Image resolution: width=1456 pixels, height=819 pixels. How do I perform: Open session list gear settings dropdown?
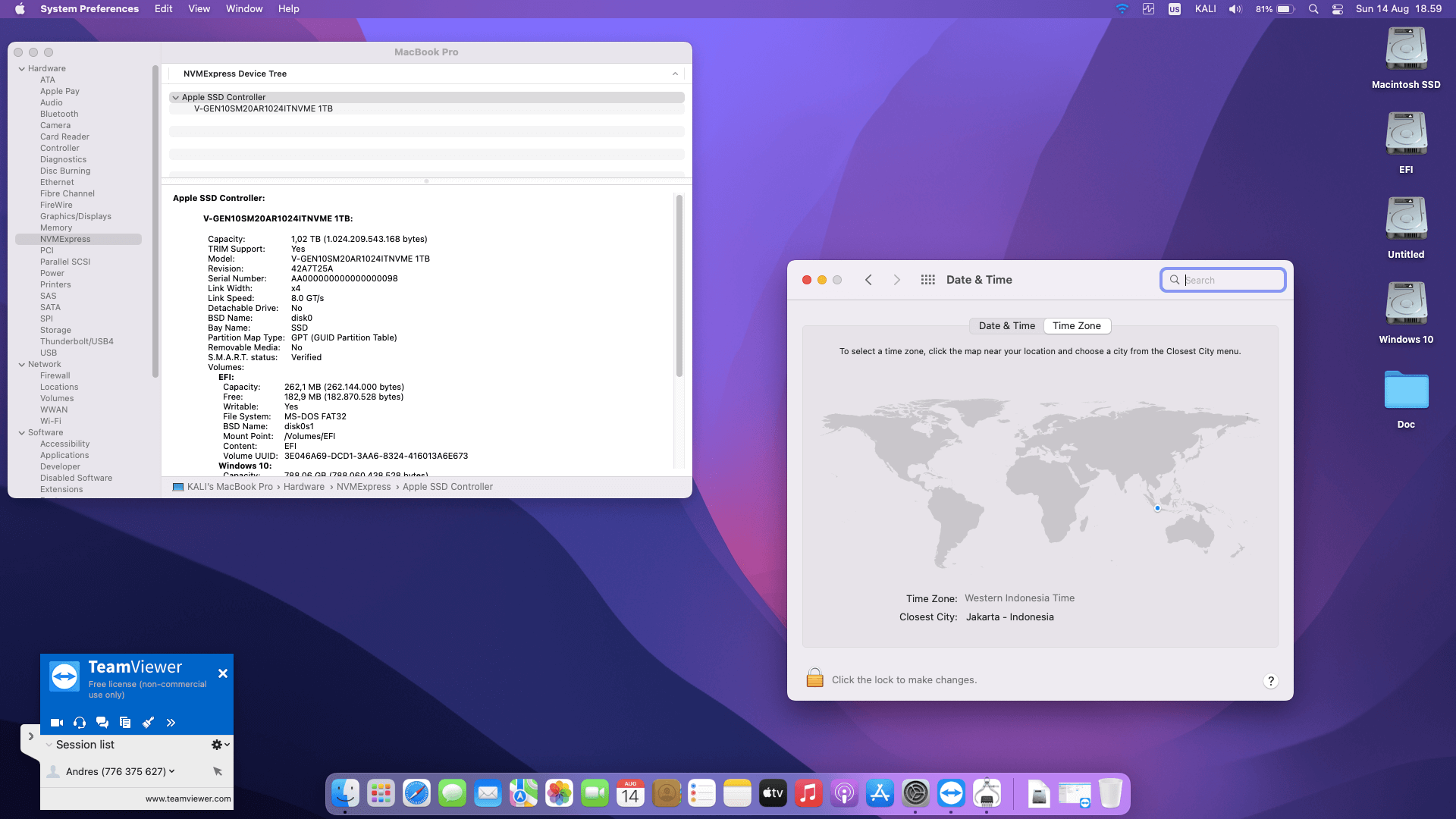(220, 745)
